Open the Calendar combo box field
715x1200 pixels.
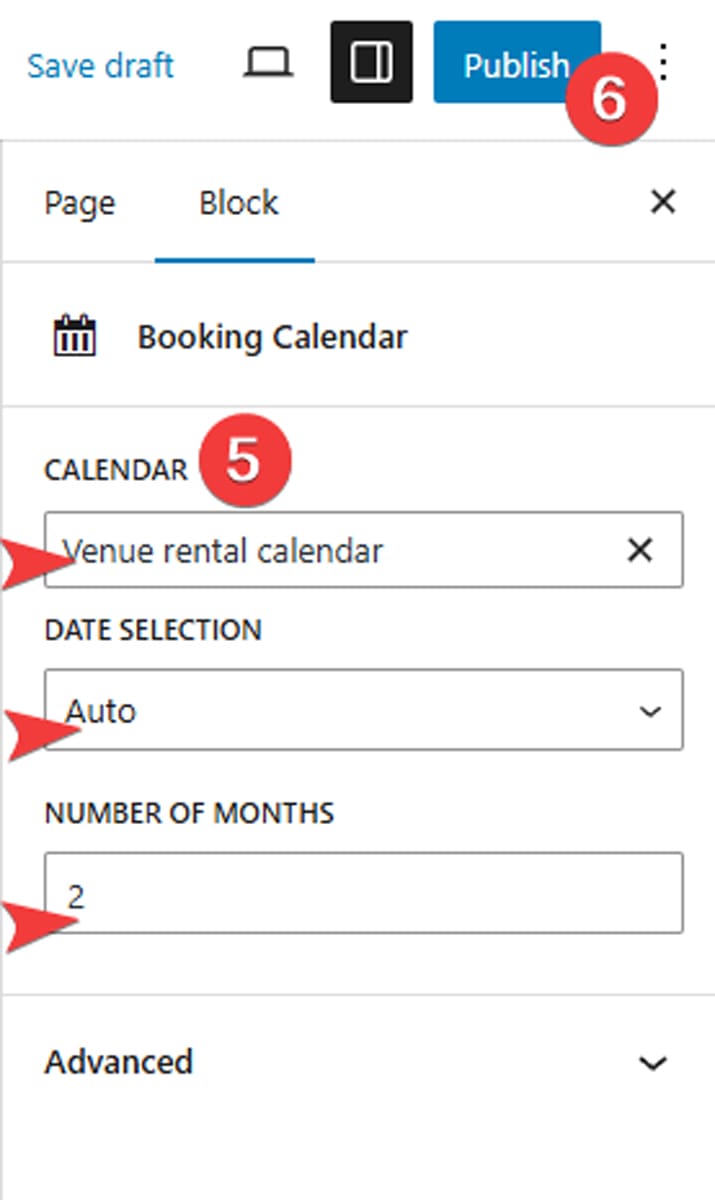point(330,550)
